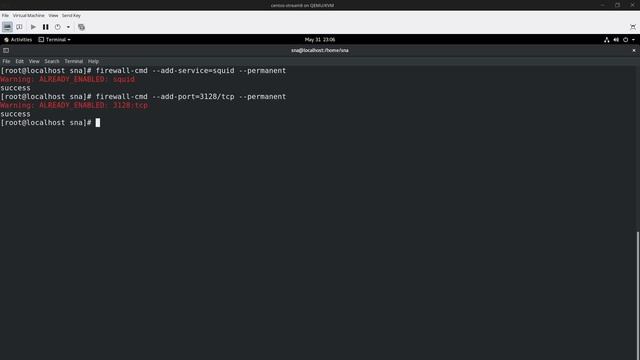Open clock showing May 31 23:06

pos(320,40)
